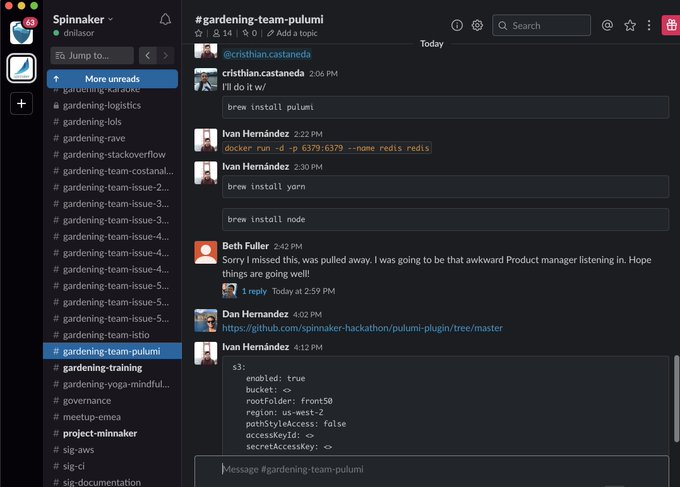The image size is (680, 487).
Task: Open gardening-yoga-mindful... channel
Action: tap(112, 384)
